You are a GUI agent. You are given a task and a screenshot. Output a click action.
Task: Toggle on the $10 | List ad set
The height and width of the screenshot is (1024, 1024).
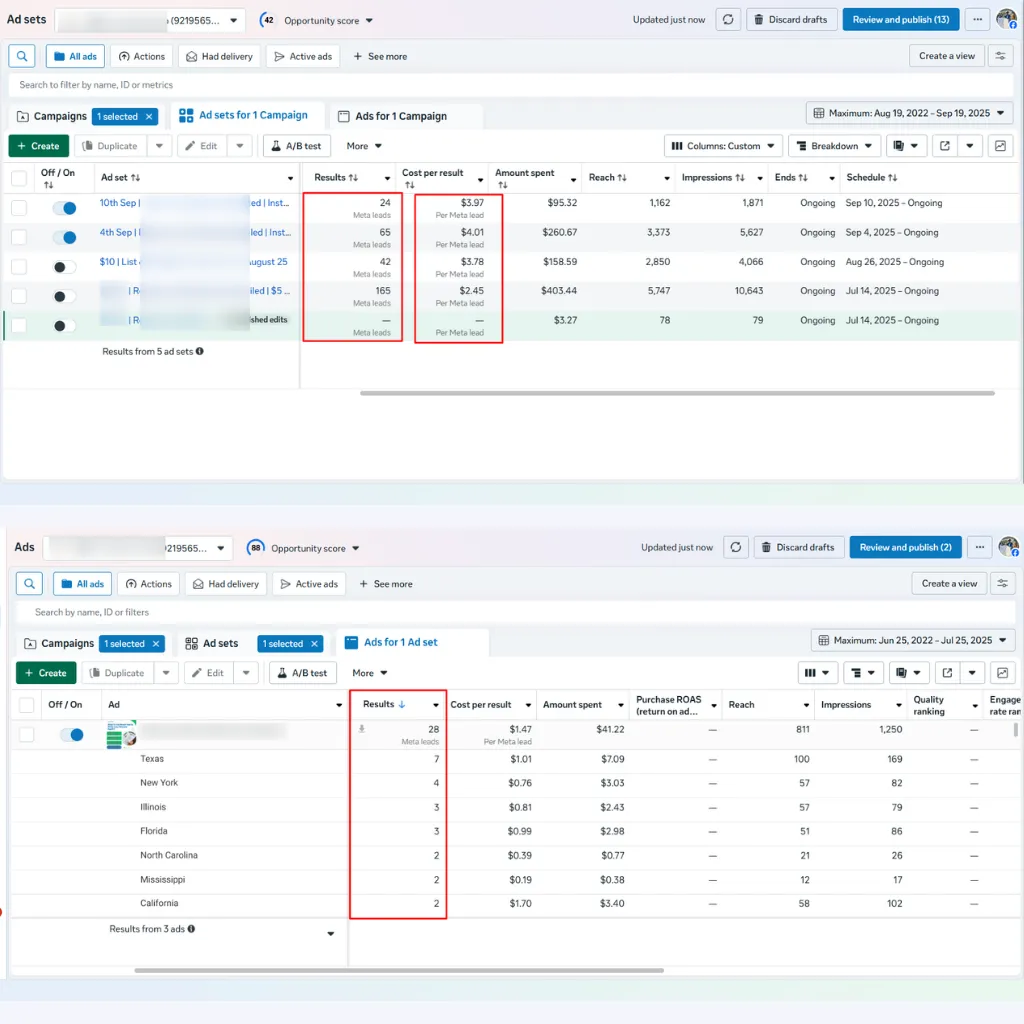pyautogui.click(x=65, y=267)
